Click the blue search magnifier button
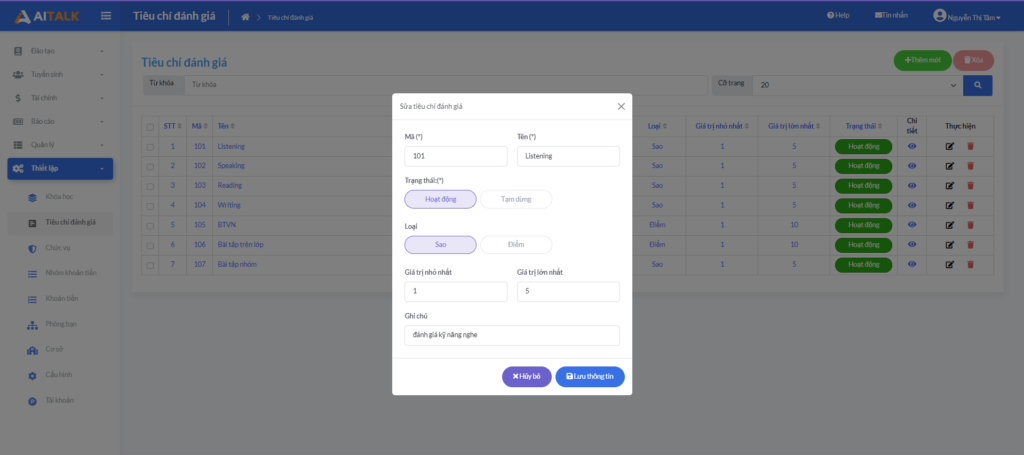1024x455 pixels. coord(978,86)
